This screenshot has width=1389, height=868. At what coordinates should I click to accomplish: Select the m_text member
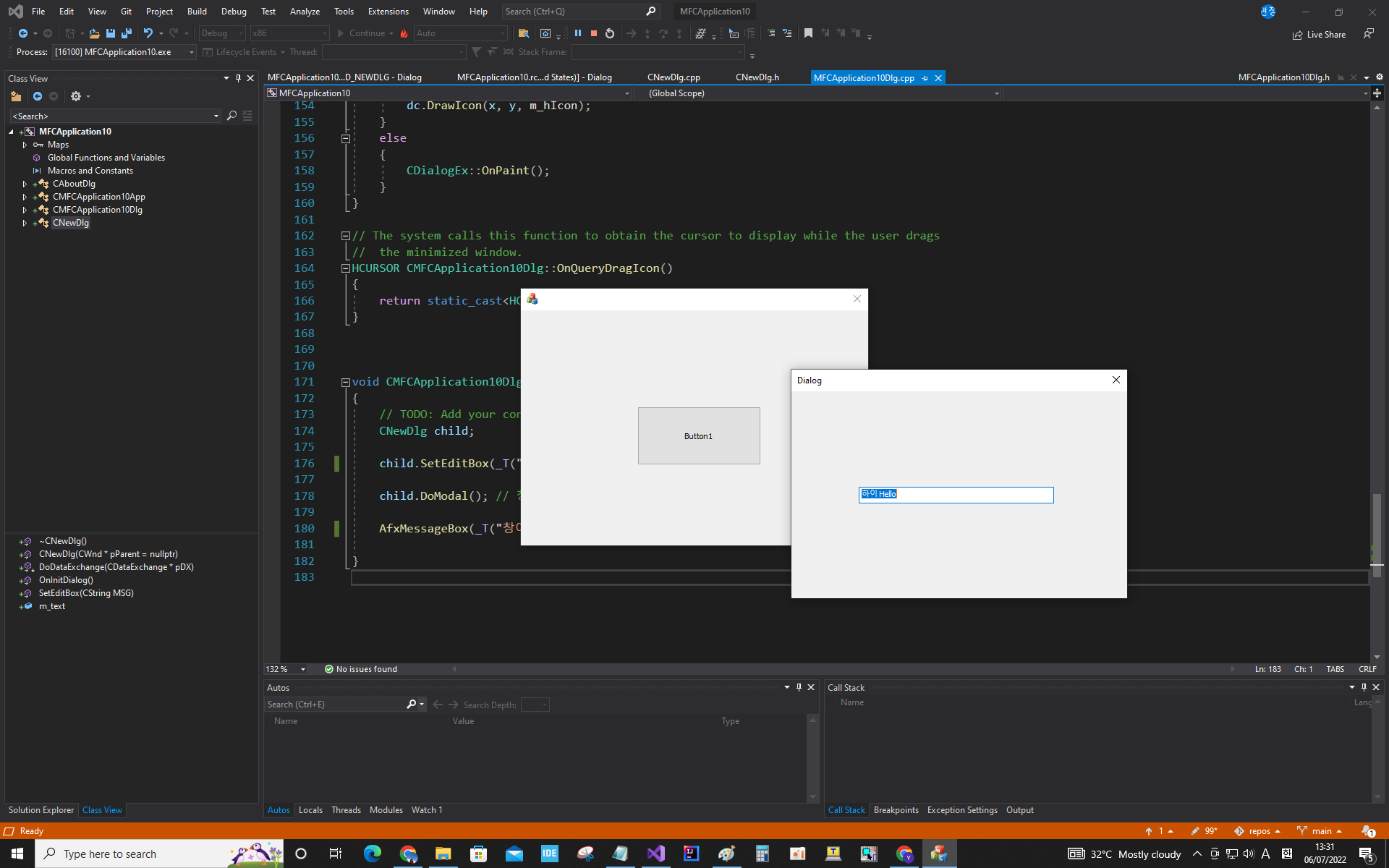pyautogui.click(x=52, y=606)
